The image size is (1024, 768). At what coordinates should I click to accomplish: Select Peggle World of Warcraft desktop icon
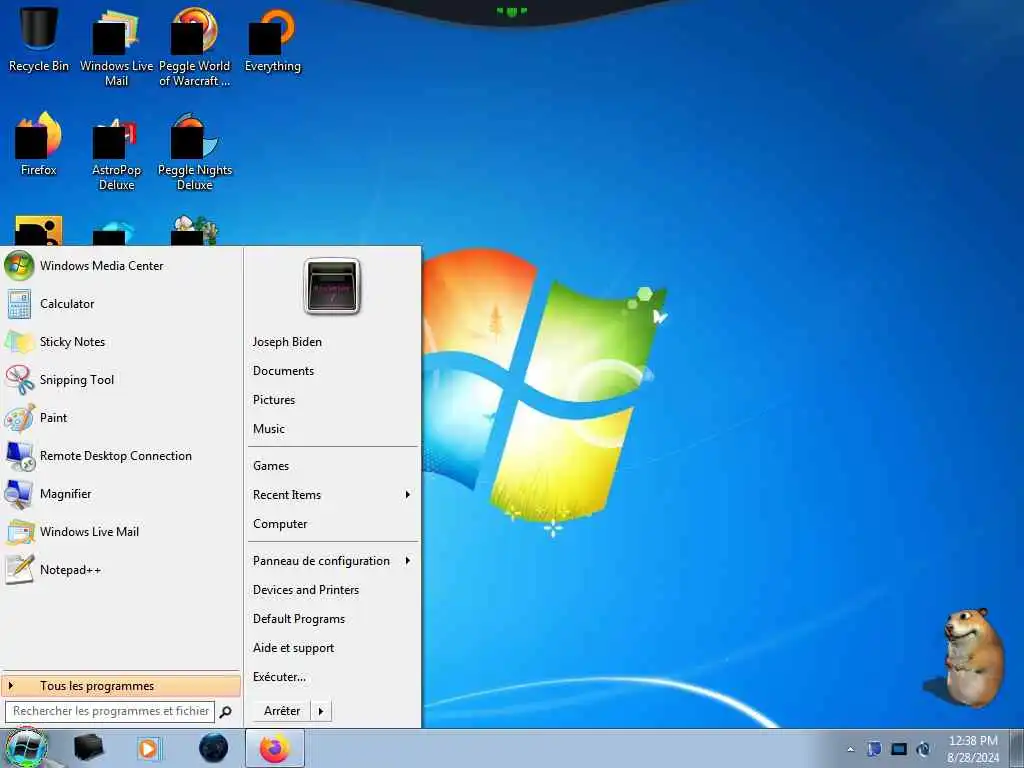coord(195,48)
